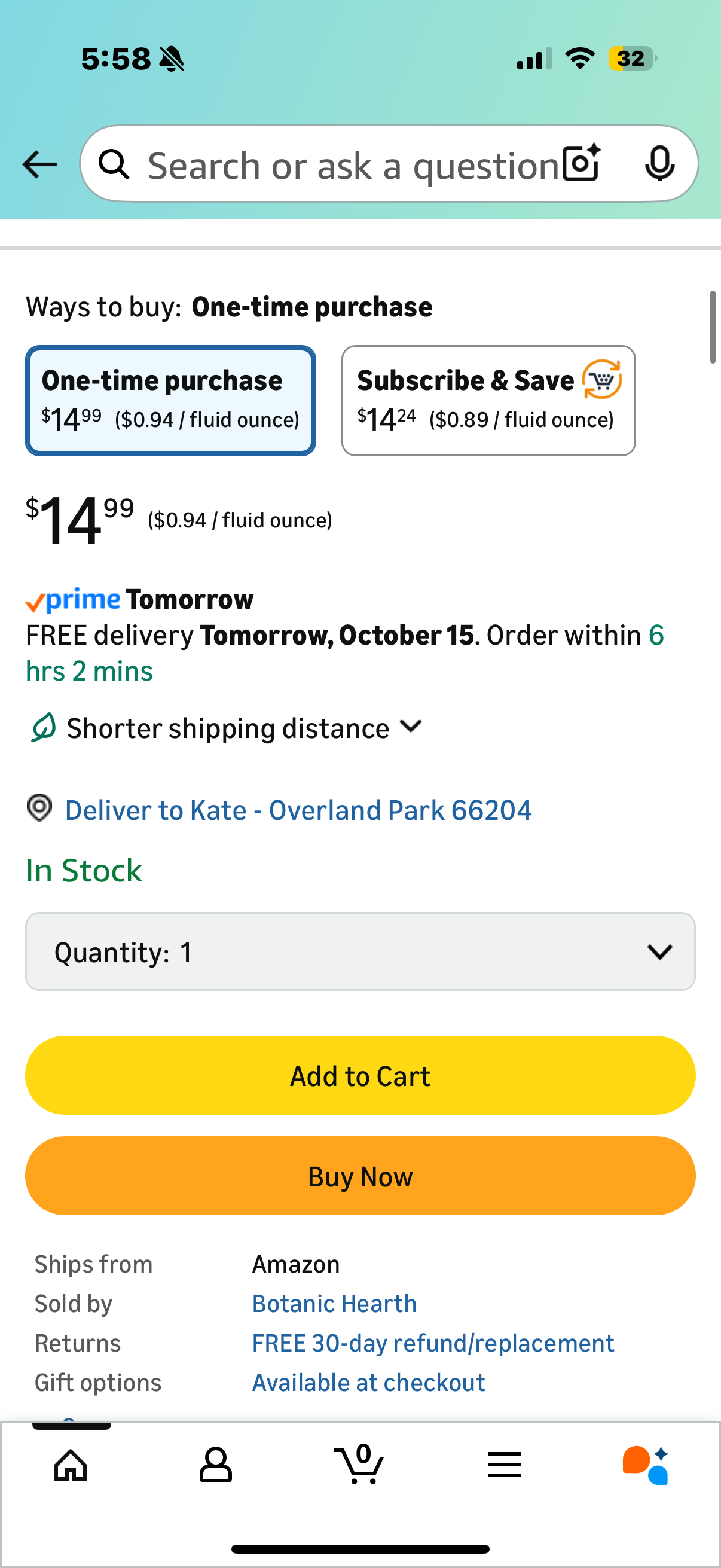Tap the search magnifier icon
Screen dimensions: 721x1568
(x=114, y=164)
